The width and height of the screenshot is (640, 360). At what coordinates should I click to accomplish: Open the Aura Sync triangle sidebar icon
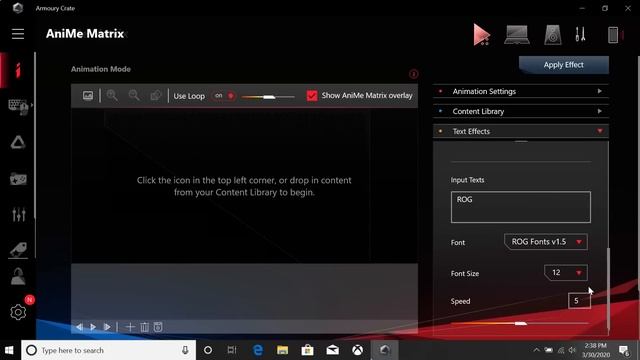click(18, 142)
